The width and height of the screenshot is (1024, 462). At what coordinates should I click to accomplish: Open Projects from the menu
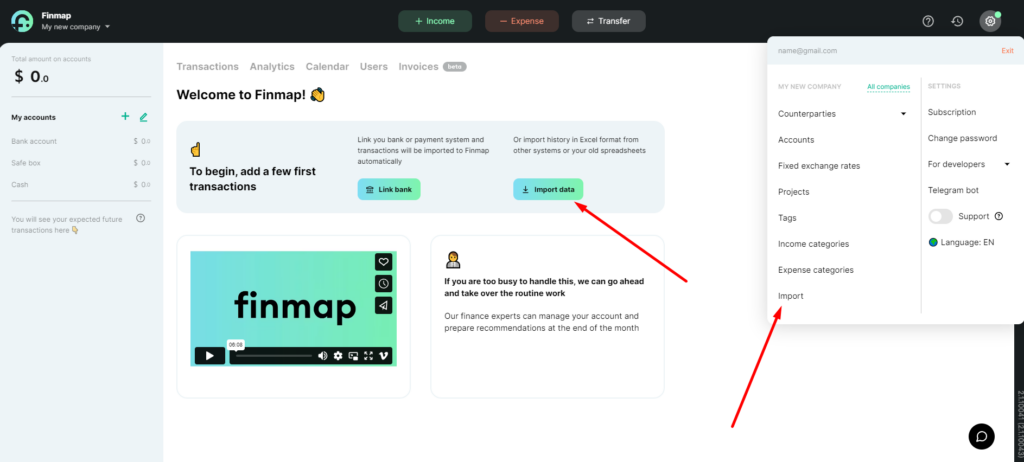[x=793, y=192]
